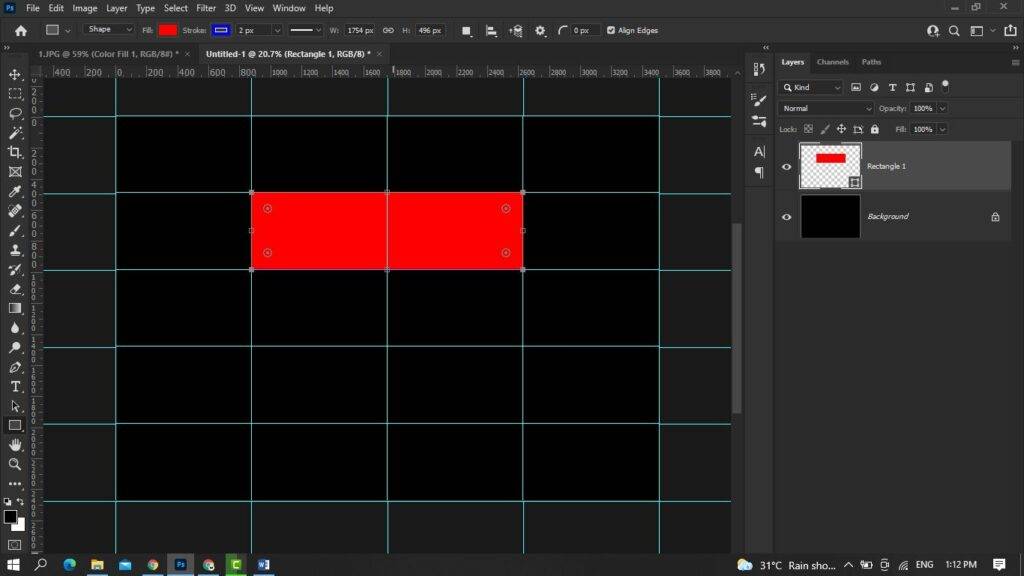Image resolution: width=1024 pixels, height=576 pixels.
Task: Select the History Brush tool
Action: click(x=15, y=270)
